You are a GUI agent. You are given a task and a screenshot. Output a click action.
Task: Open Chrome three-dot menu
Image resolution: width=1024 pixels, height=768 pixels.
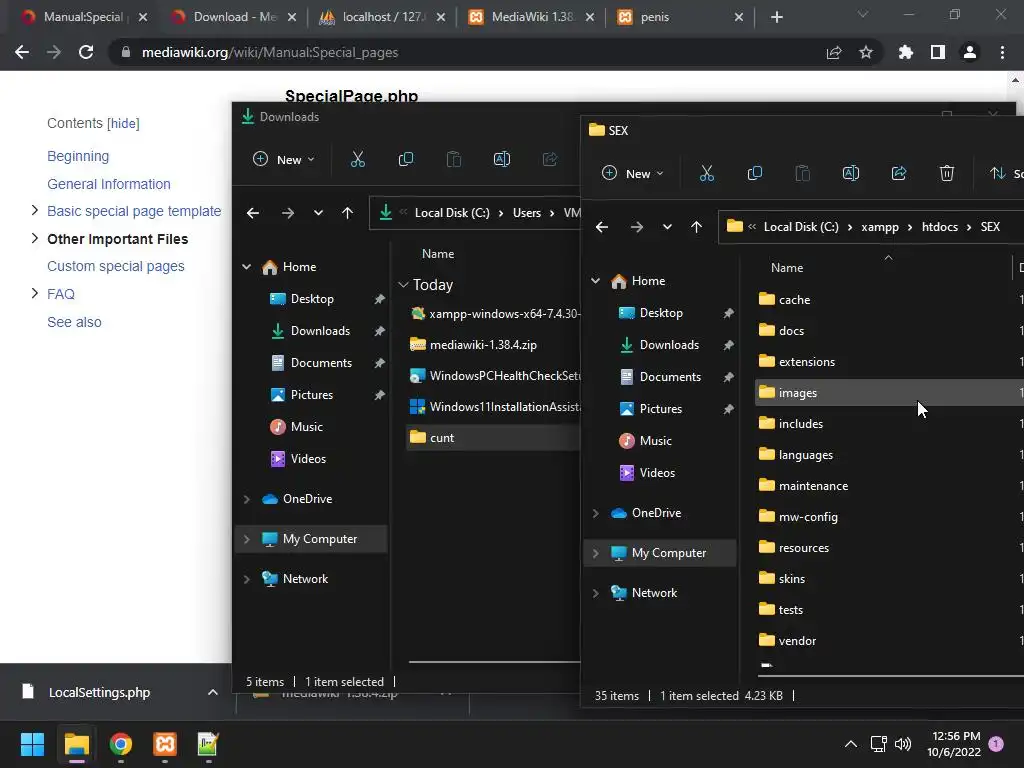[x=1002, y=52]
